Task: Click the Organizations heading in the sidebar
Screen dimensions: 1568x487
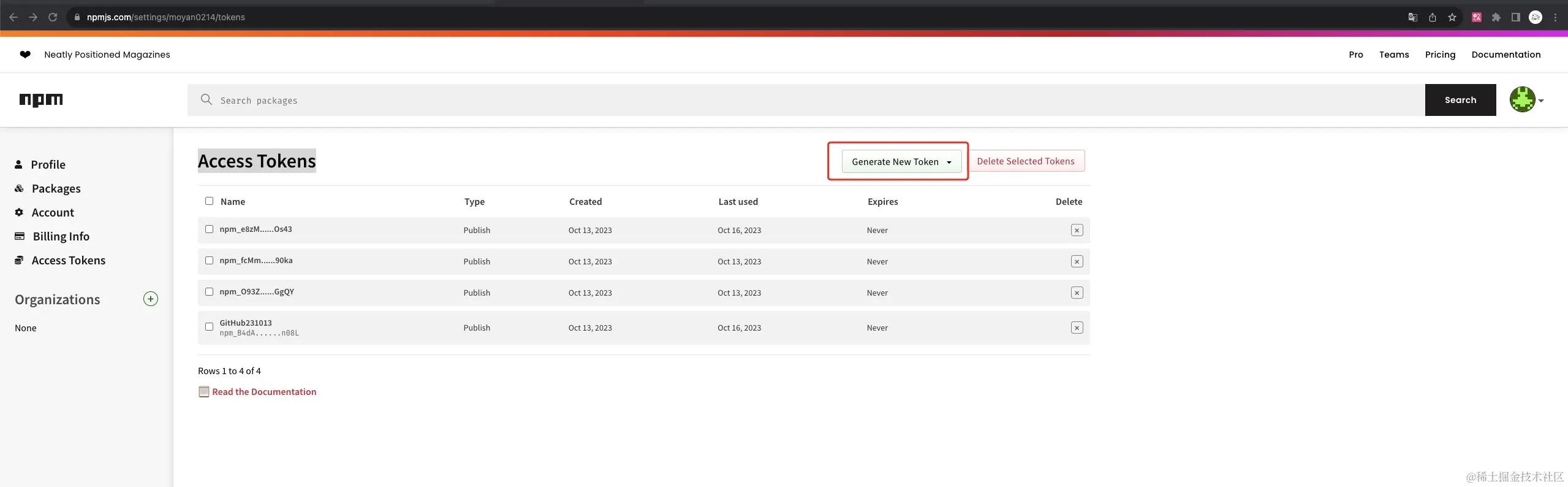Action: pos(58,299)
